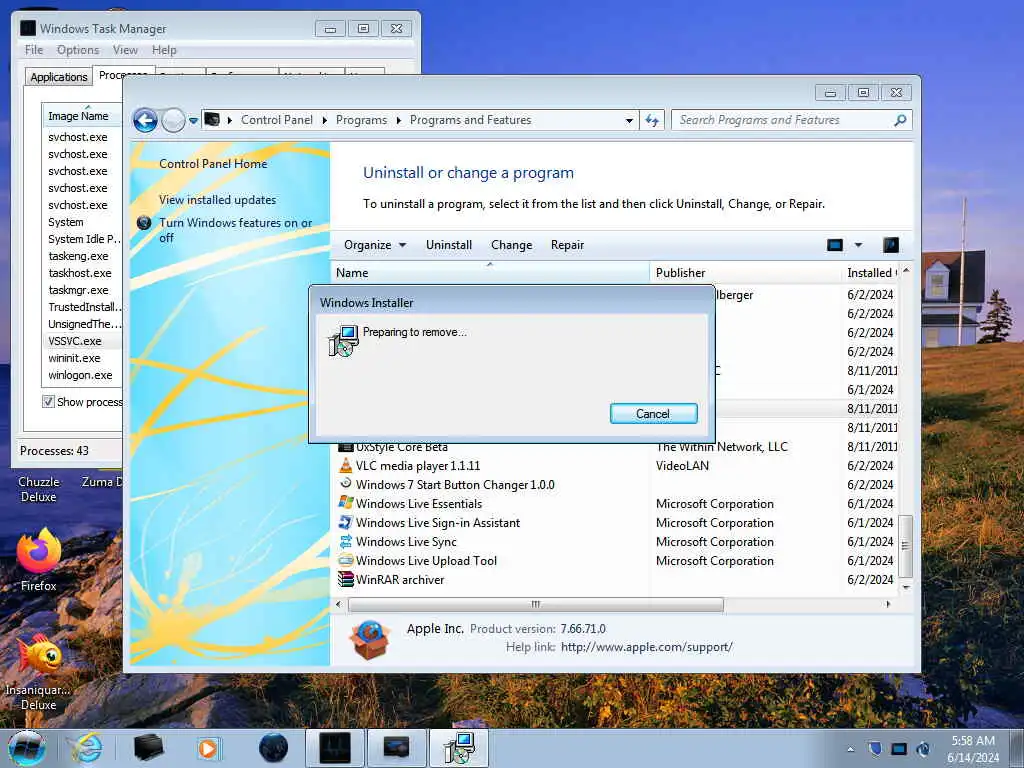Select WinRAR archiver icon
This screenshot has width=1024, height=768.
coord(345,579)
